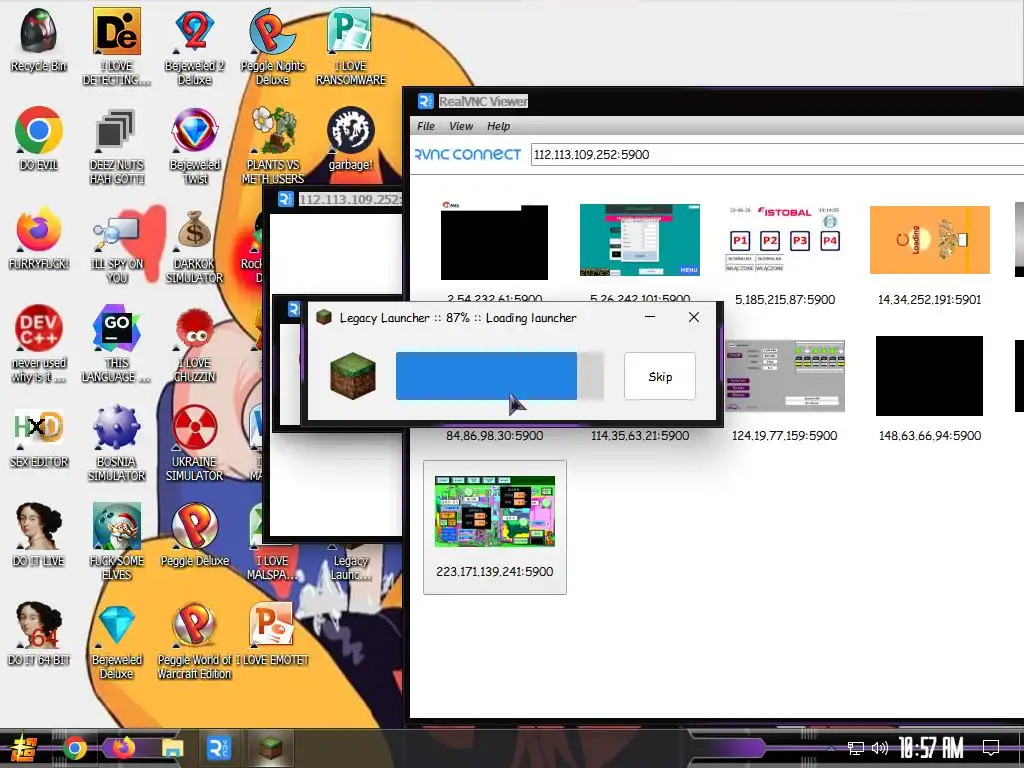Open the network tray icon
This screenshot has width=1024, height=768.
pyautogui.click(x=855, y=748)
